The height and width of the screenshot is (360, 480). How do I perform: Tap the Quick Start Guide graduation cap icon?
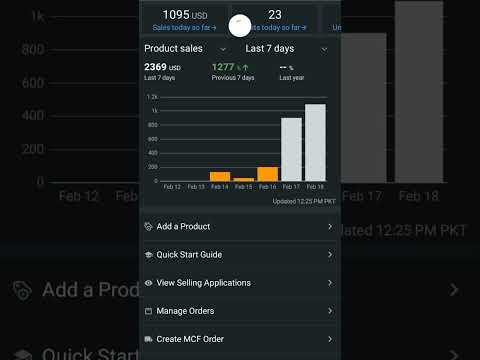coord(148,255)
